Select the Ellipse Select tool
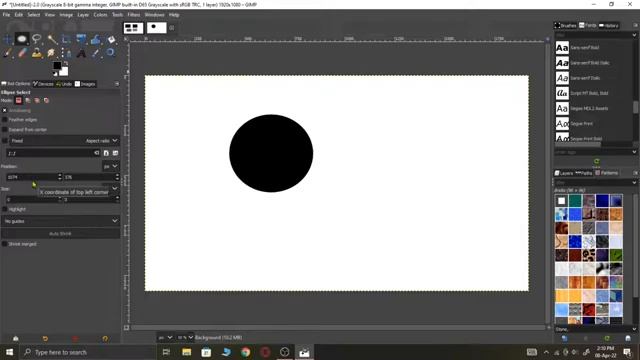The image size is (640, 360). coord(22,39)
